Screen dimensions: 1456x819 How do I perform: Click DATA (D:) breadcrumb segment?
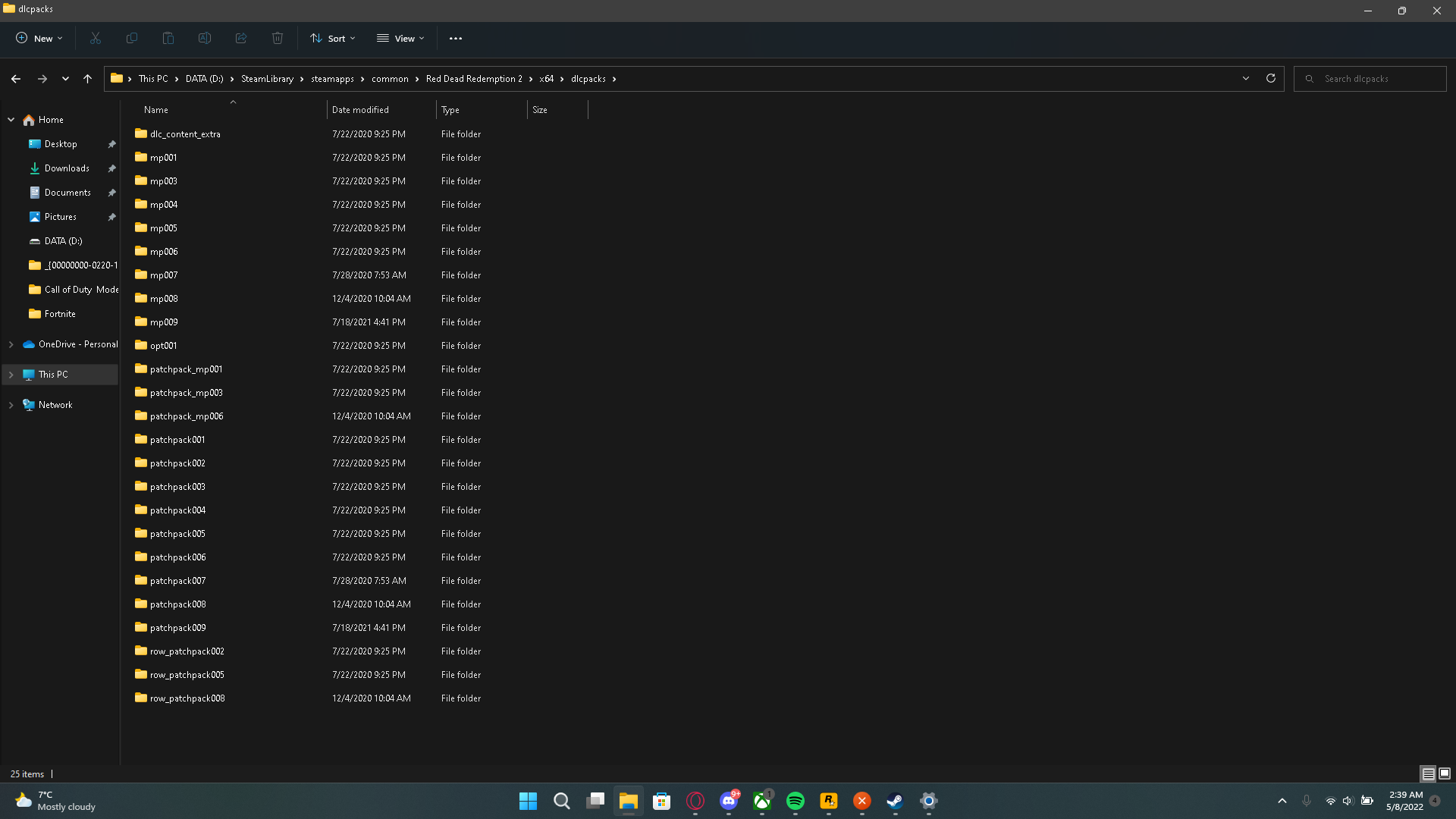click(204, 79)
